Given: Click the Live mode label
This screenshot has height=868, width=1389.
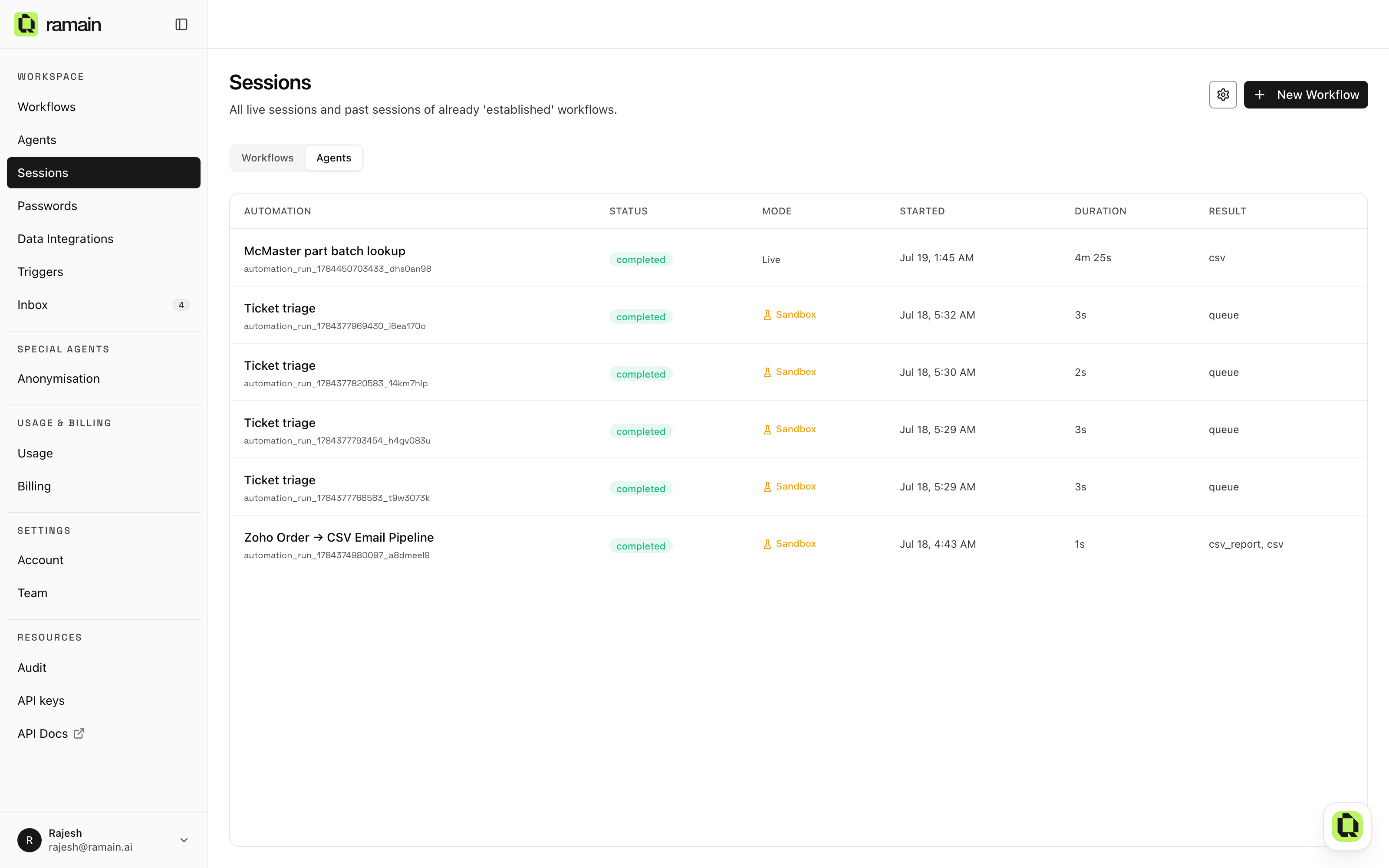Looking at the screenshot, I should tap(771, 260).
